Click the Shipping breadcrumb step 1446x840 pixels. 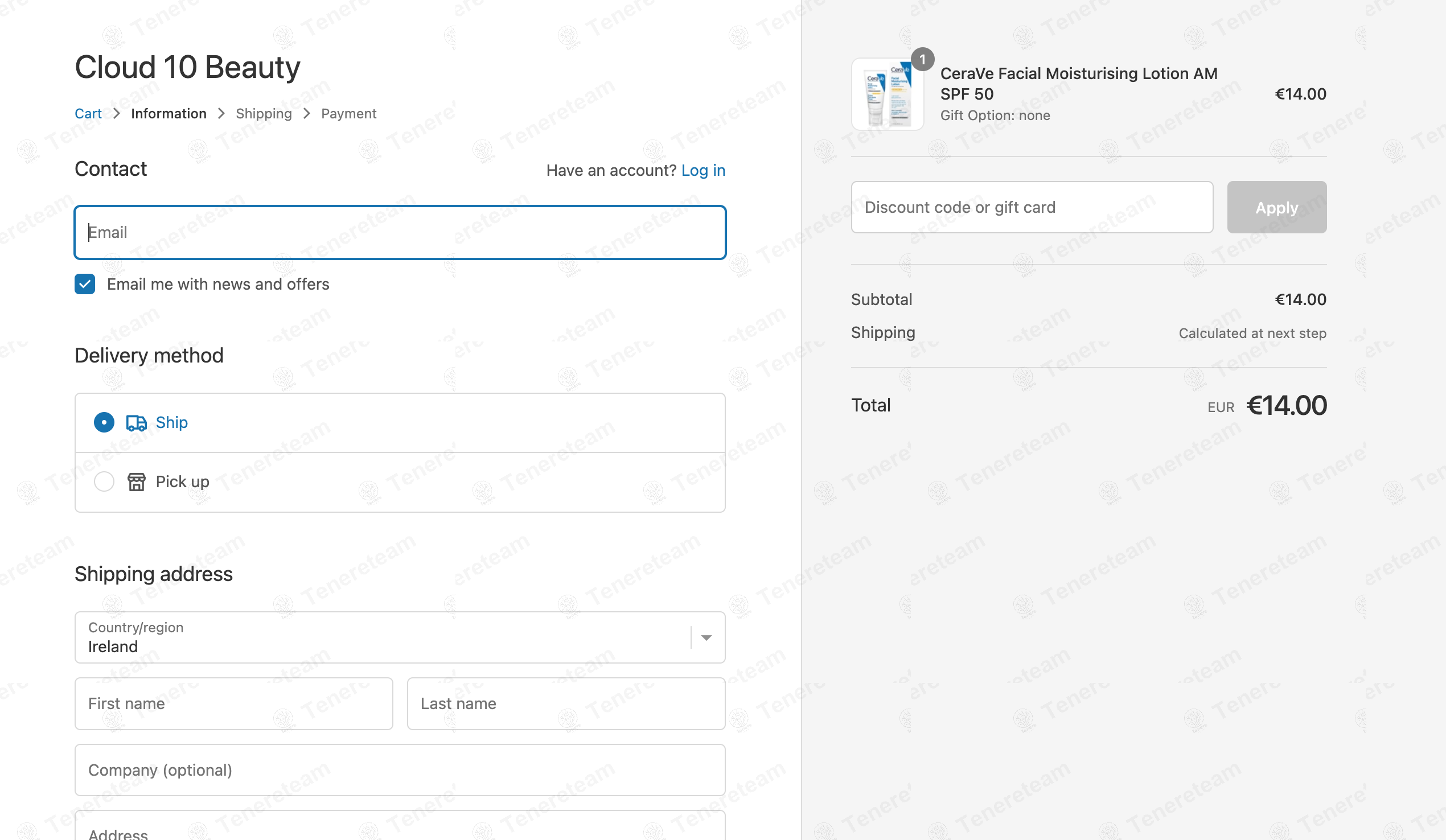point(264,114)
